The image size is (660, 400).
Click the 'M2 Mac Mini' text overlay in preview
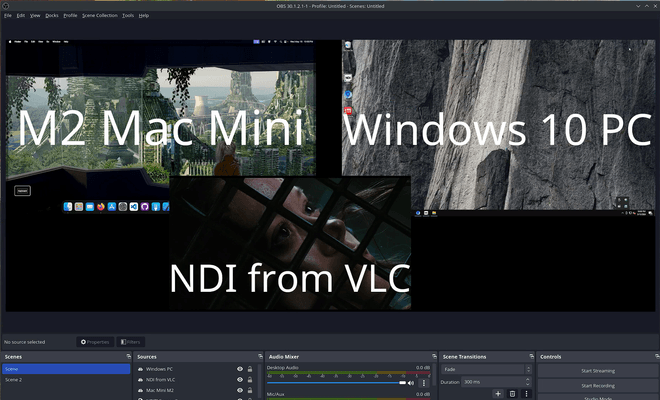(161, 128)
